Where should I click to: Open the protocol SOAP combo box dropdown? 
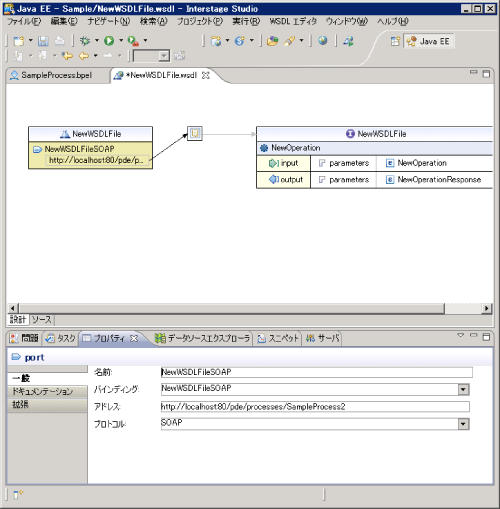coord(463,424)
